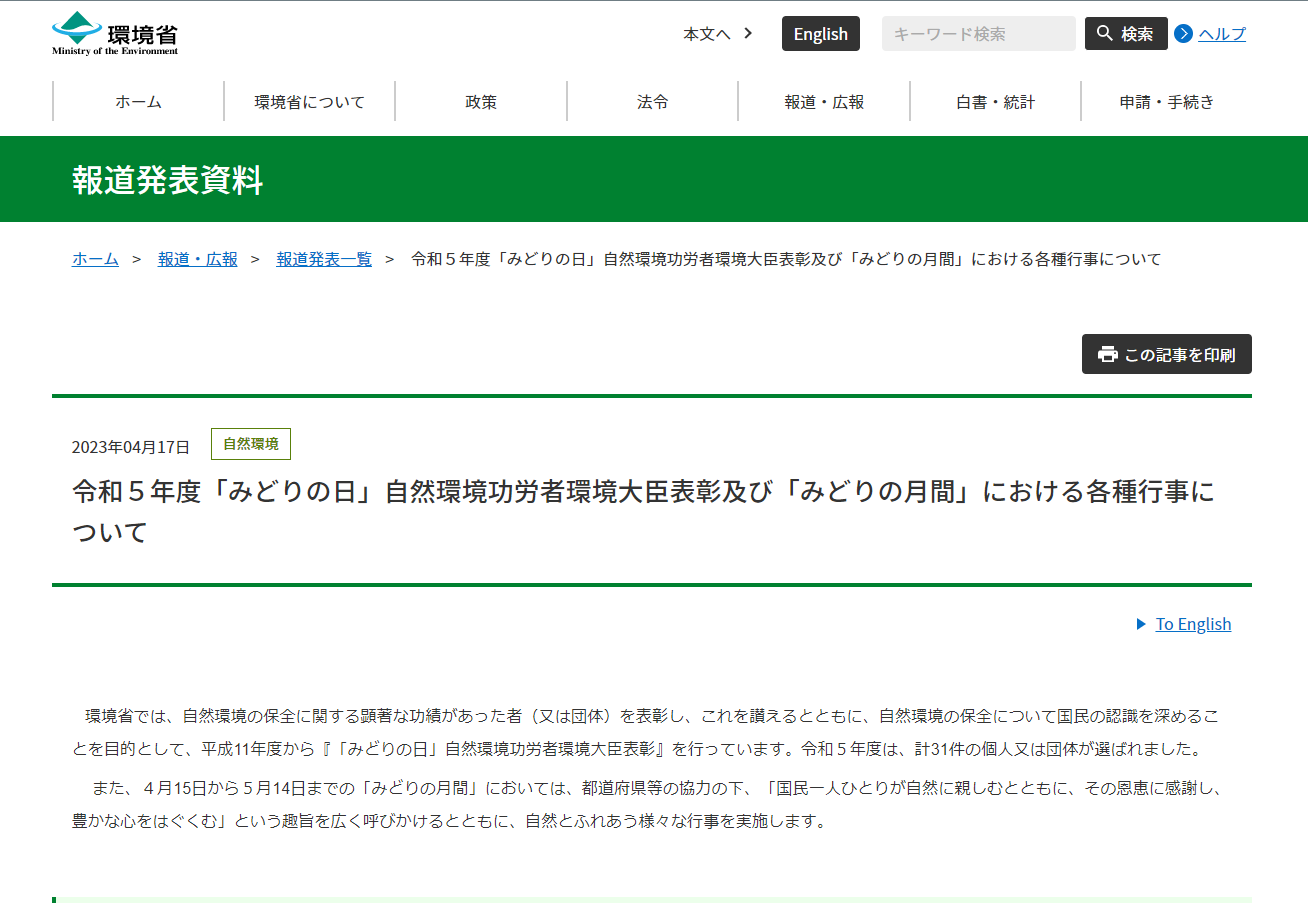This screenshot has height=903, width=1308.
Task: Click the この記事を印刷 button
Action: [x=1166, y=353]
